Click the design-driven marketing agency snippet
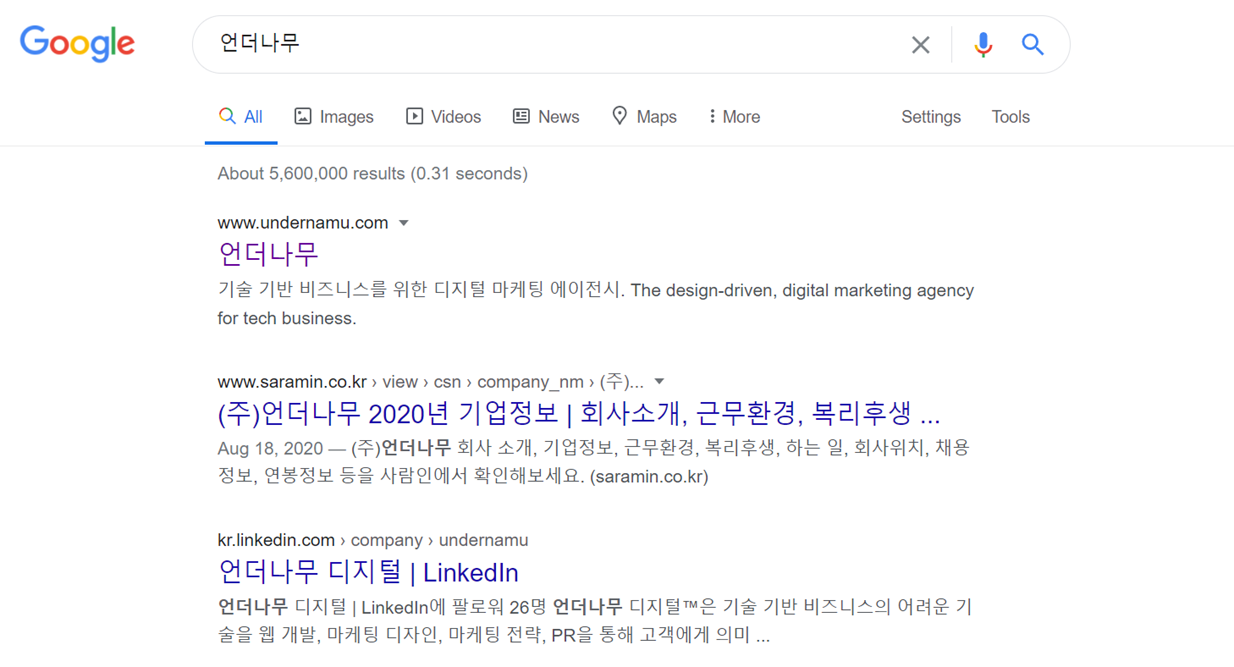This screenshot has width=1234, height=667. click(596, 304)
